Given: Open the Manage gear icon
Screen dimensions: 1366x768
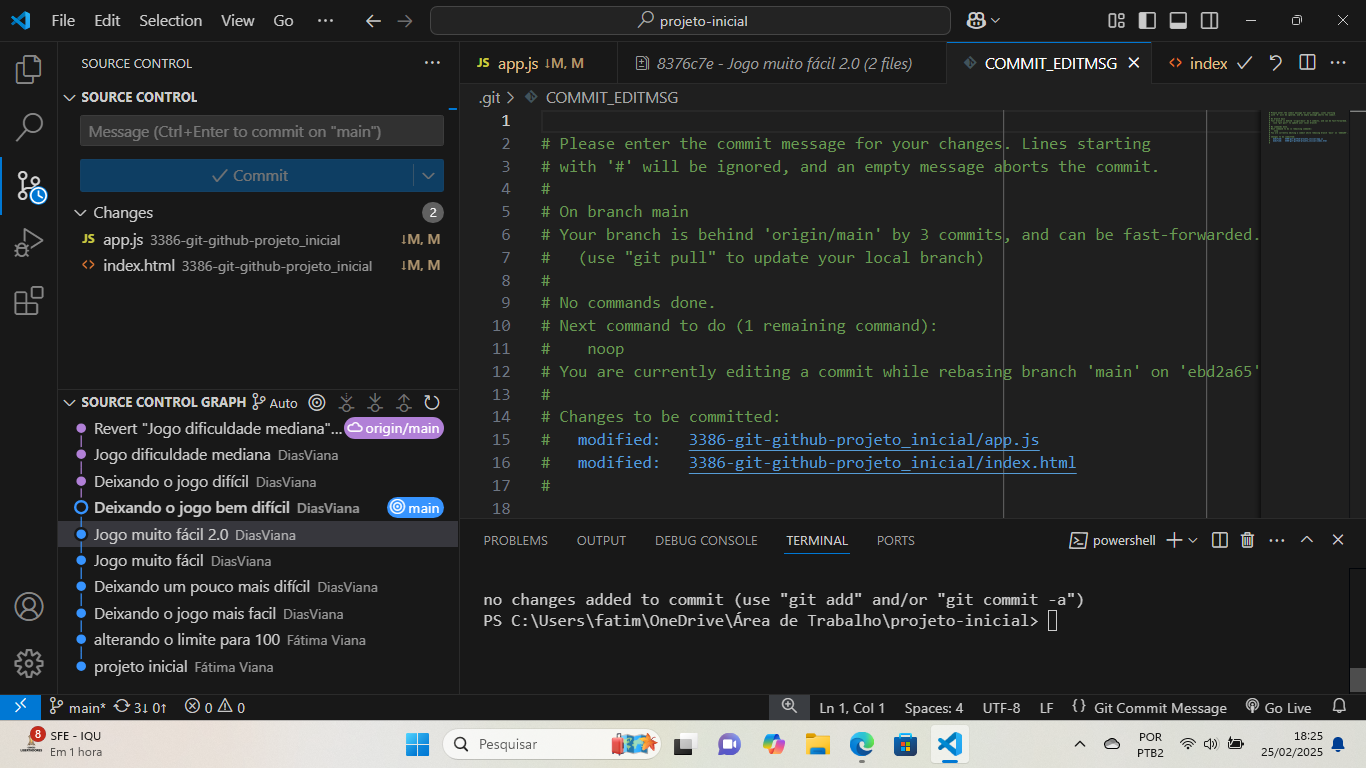Looking at the screenshot, I should [29, 663].
